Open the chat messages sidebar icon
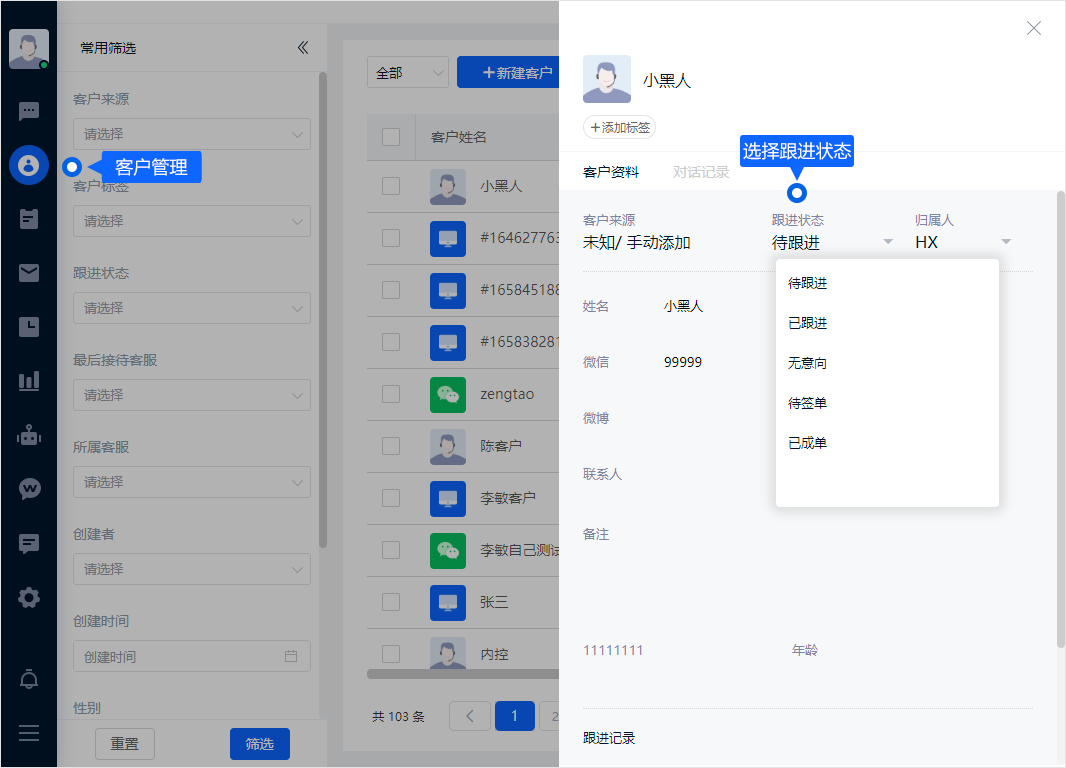The height and width of the screenshot is (768, 1066). click(x=29, y=111)
